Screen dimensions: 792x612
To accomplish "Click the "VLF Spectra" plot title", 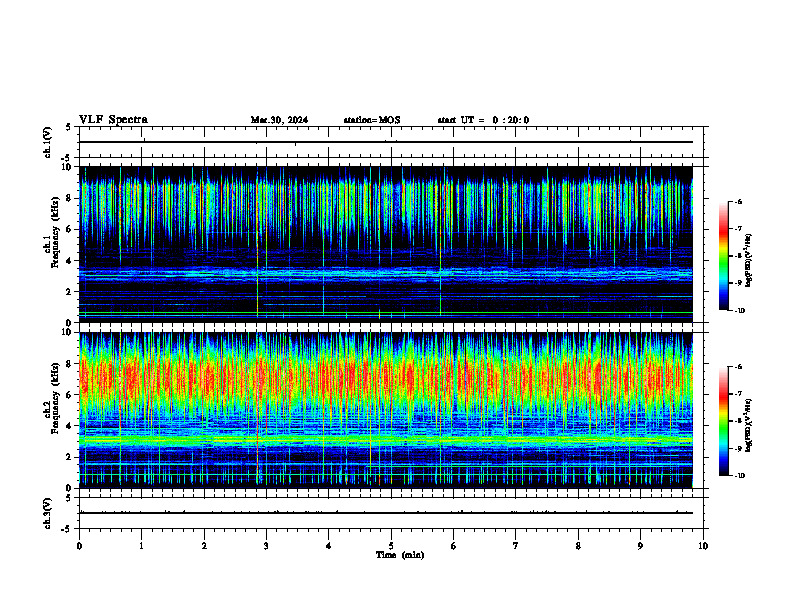I will (x=113, y=120).
